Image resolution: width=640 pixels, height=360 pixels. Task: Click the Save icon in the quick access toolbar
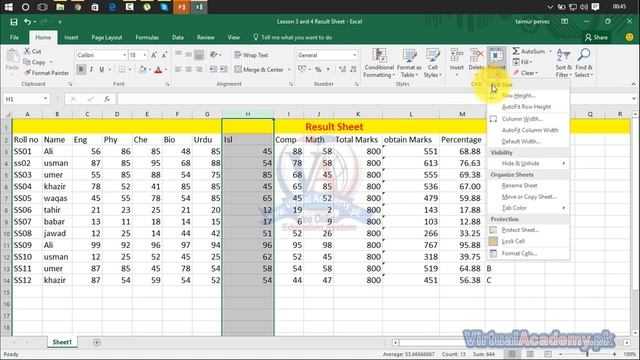coord(14,22)
